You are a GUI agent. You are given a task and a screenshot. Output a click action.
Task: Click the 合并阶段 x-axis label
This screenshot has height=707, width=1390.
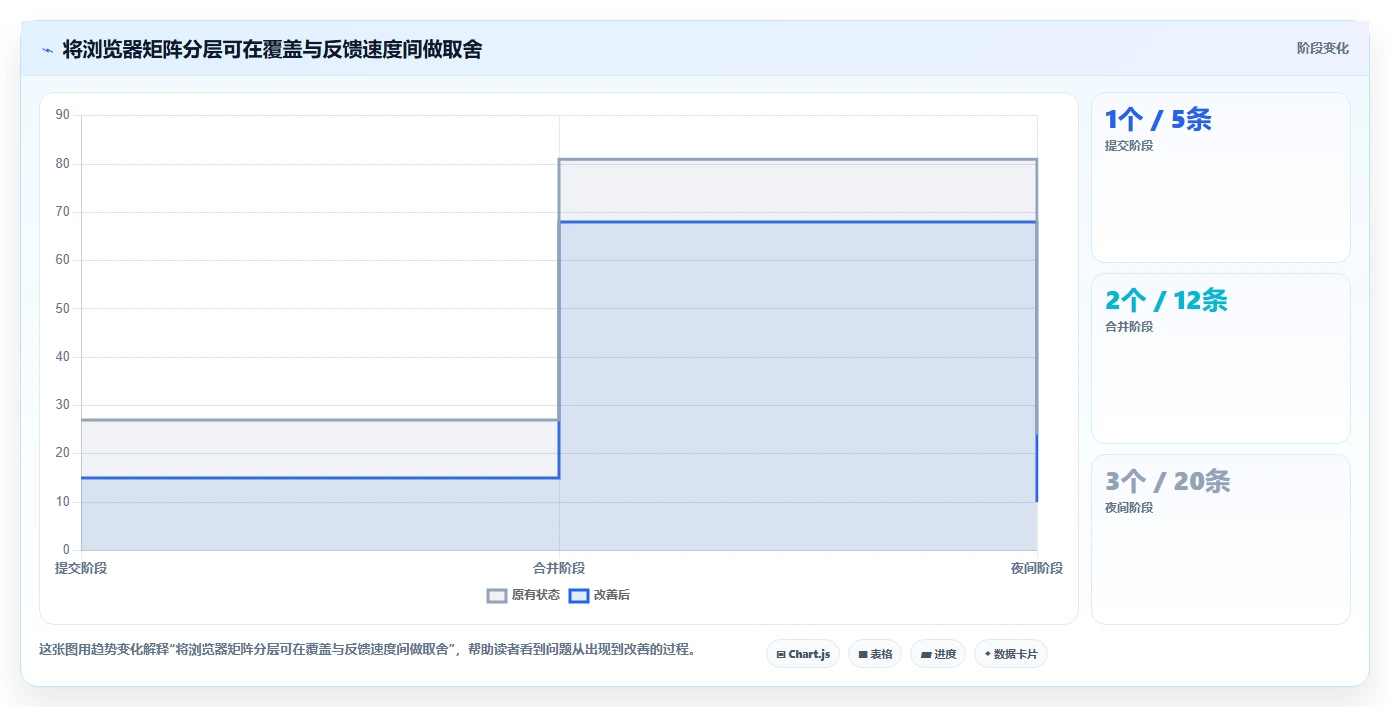coord(559,569)
